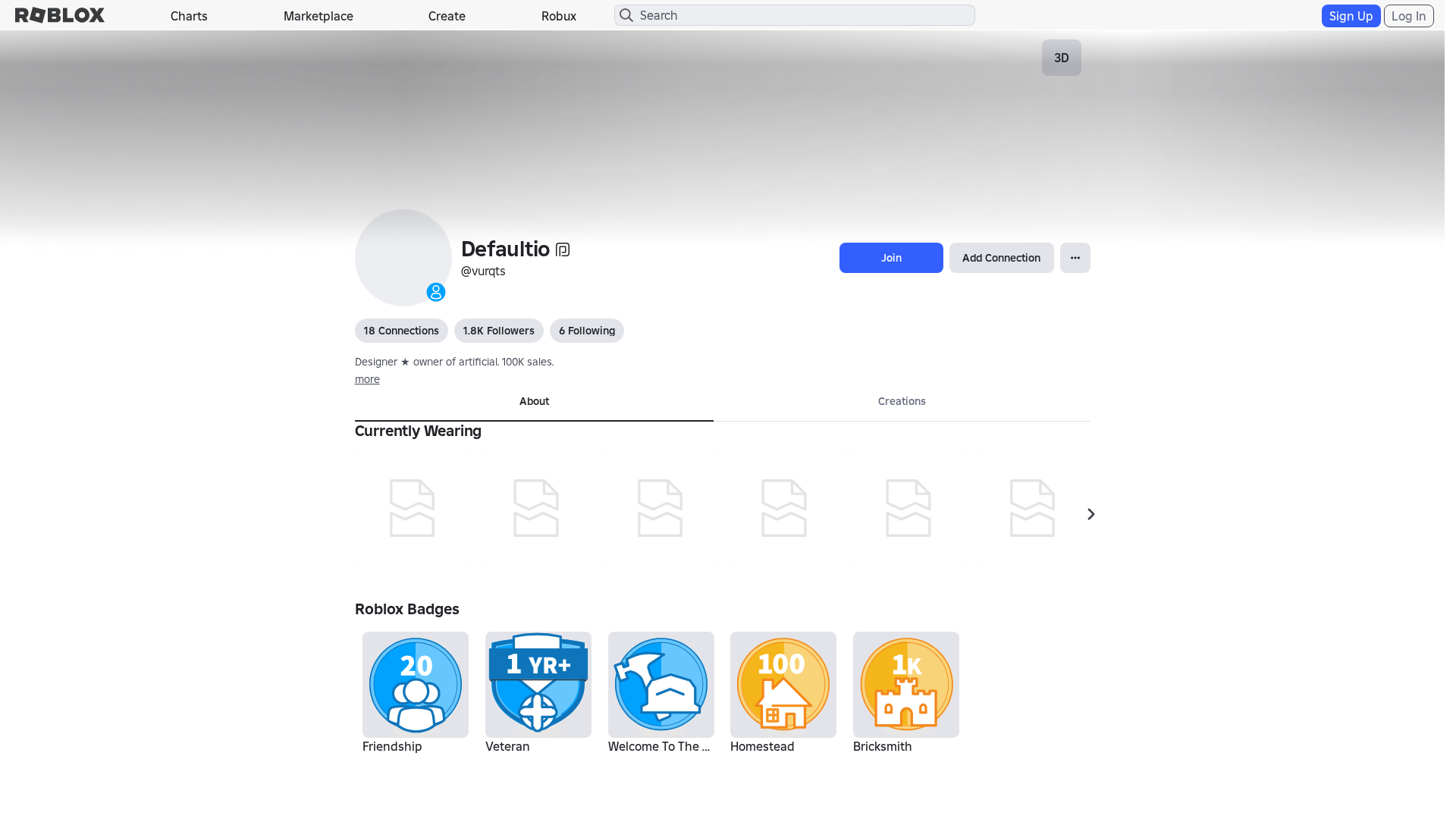
Task: Open the Create menu item
Action: pos(447,16)
